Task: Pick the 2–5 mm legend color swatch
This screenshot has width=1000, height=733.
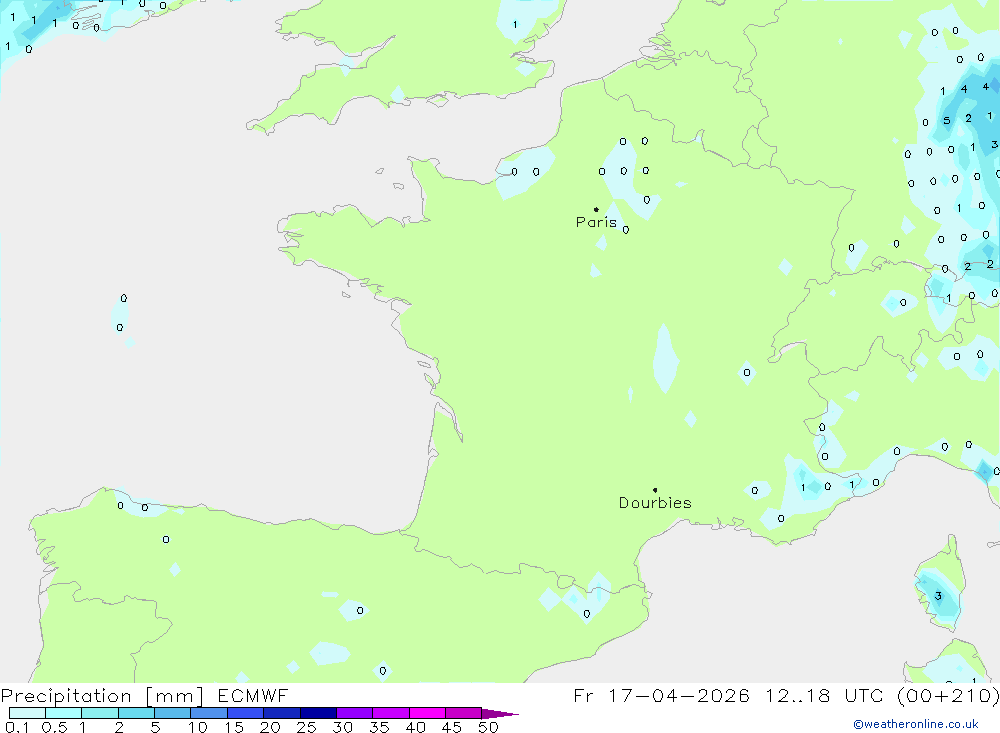Action: click(136, 713)
